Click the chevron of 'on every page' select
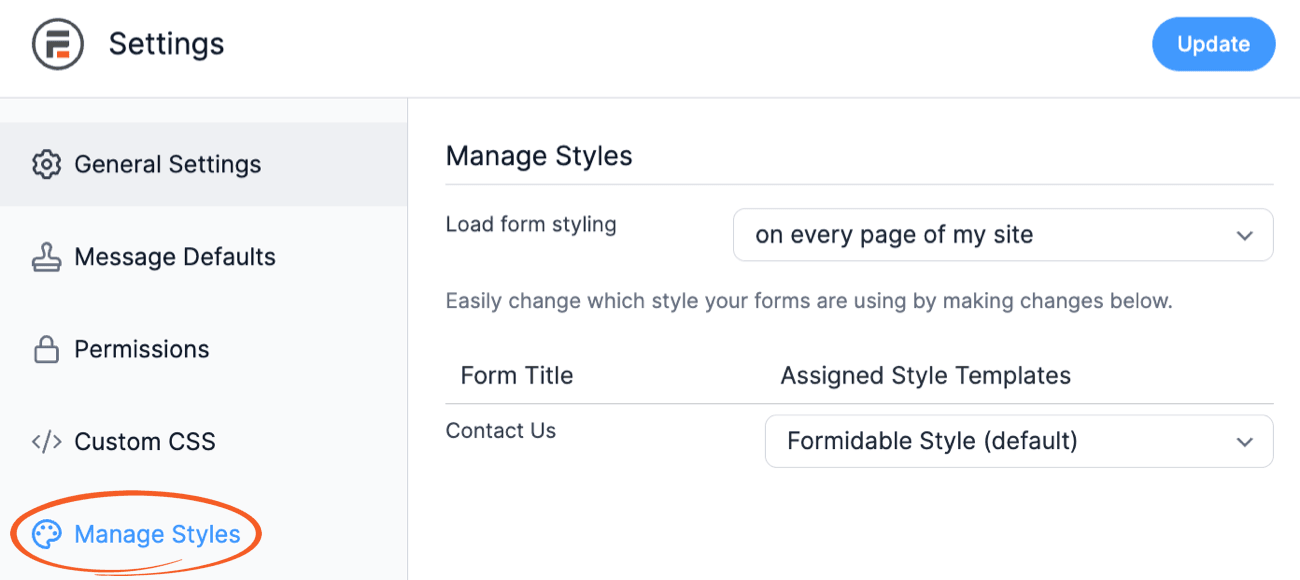The width and height of the screenshot is (1300, 580). pos(1244,236)
